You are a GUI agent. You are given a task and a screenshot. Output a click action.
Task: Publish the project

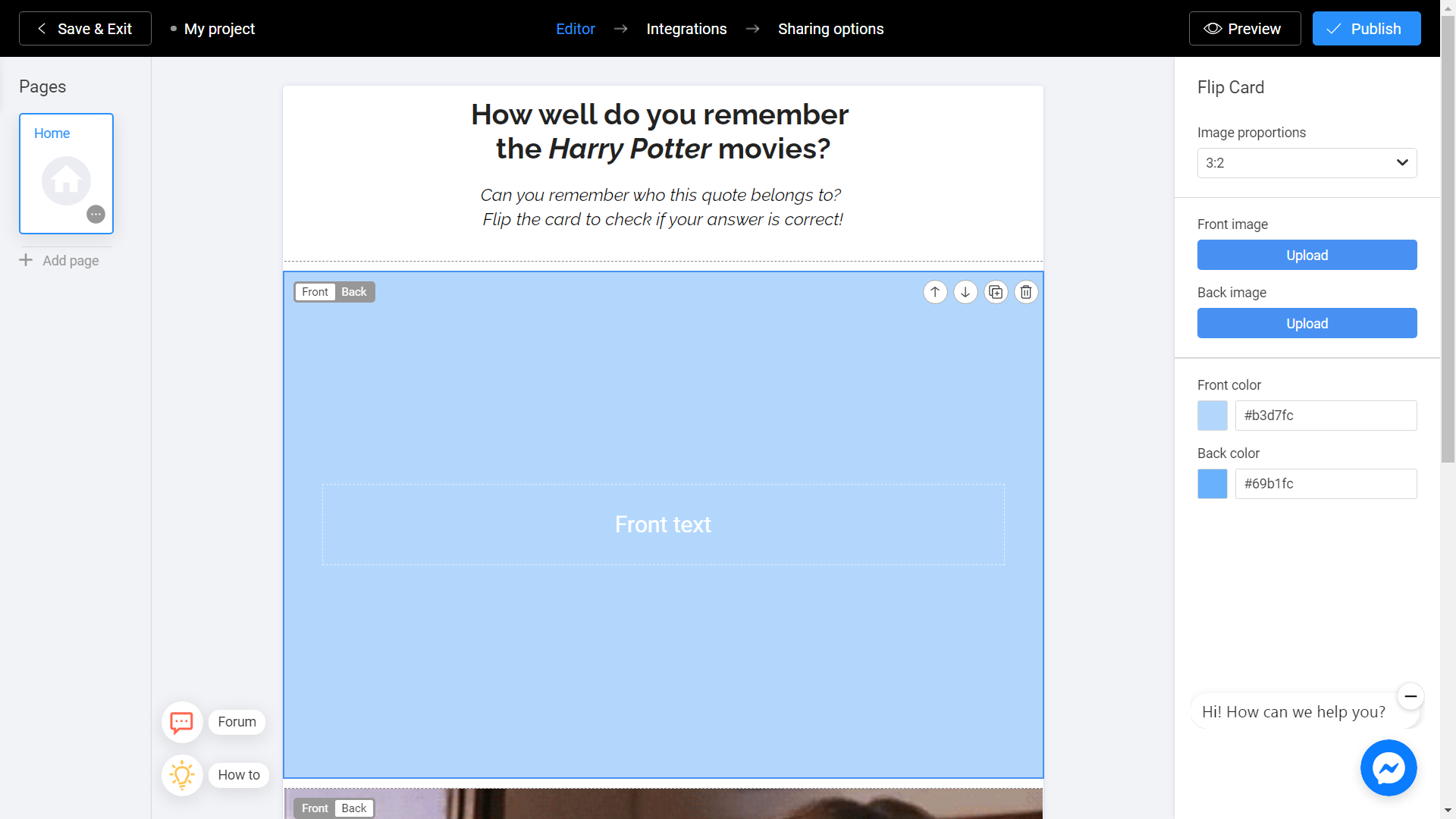(1367, 29)
